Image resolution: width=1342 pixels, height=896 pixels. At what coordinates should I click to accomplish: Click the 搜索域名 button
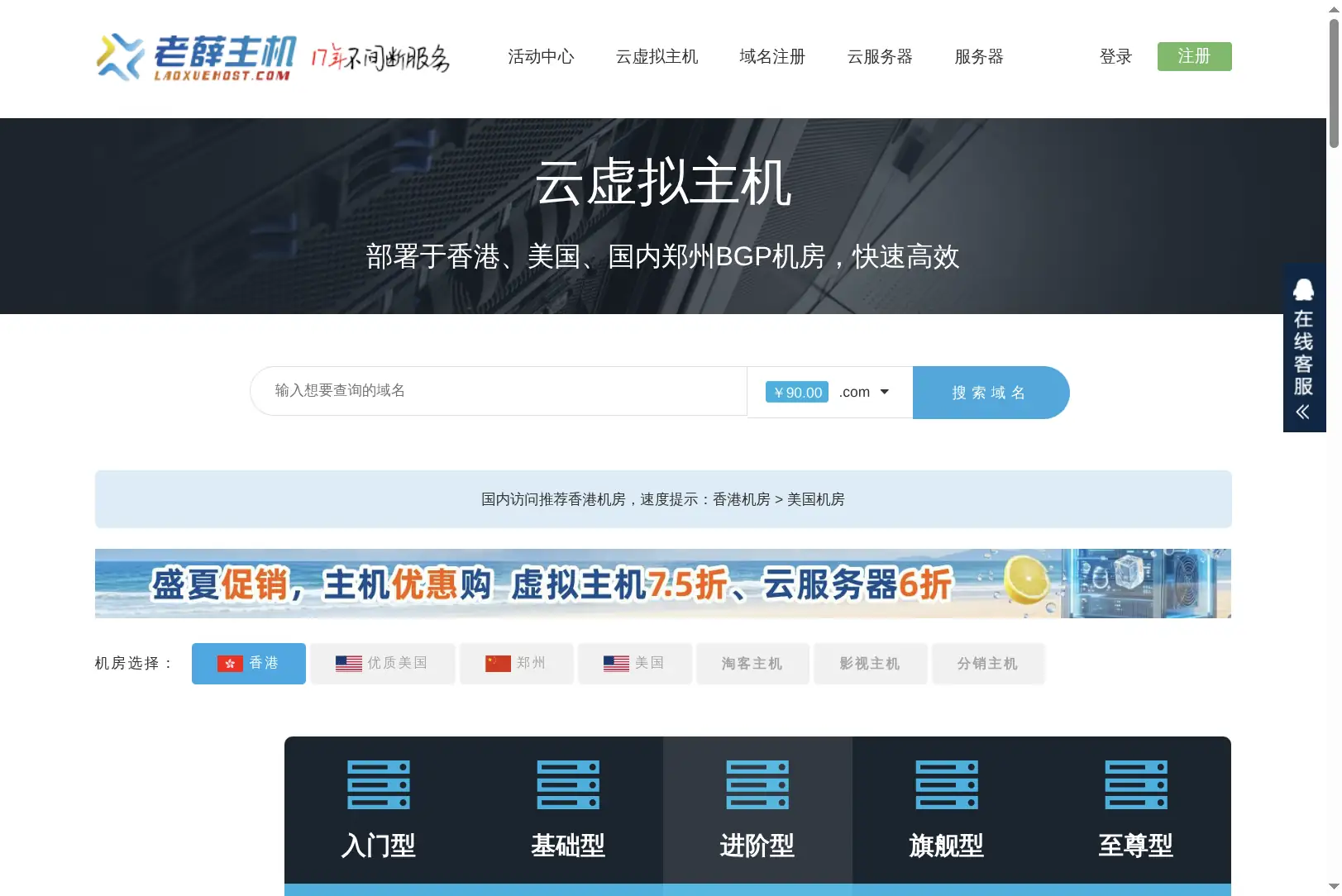(991, 393)
